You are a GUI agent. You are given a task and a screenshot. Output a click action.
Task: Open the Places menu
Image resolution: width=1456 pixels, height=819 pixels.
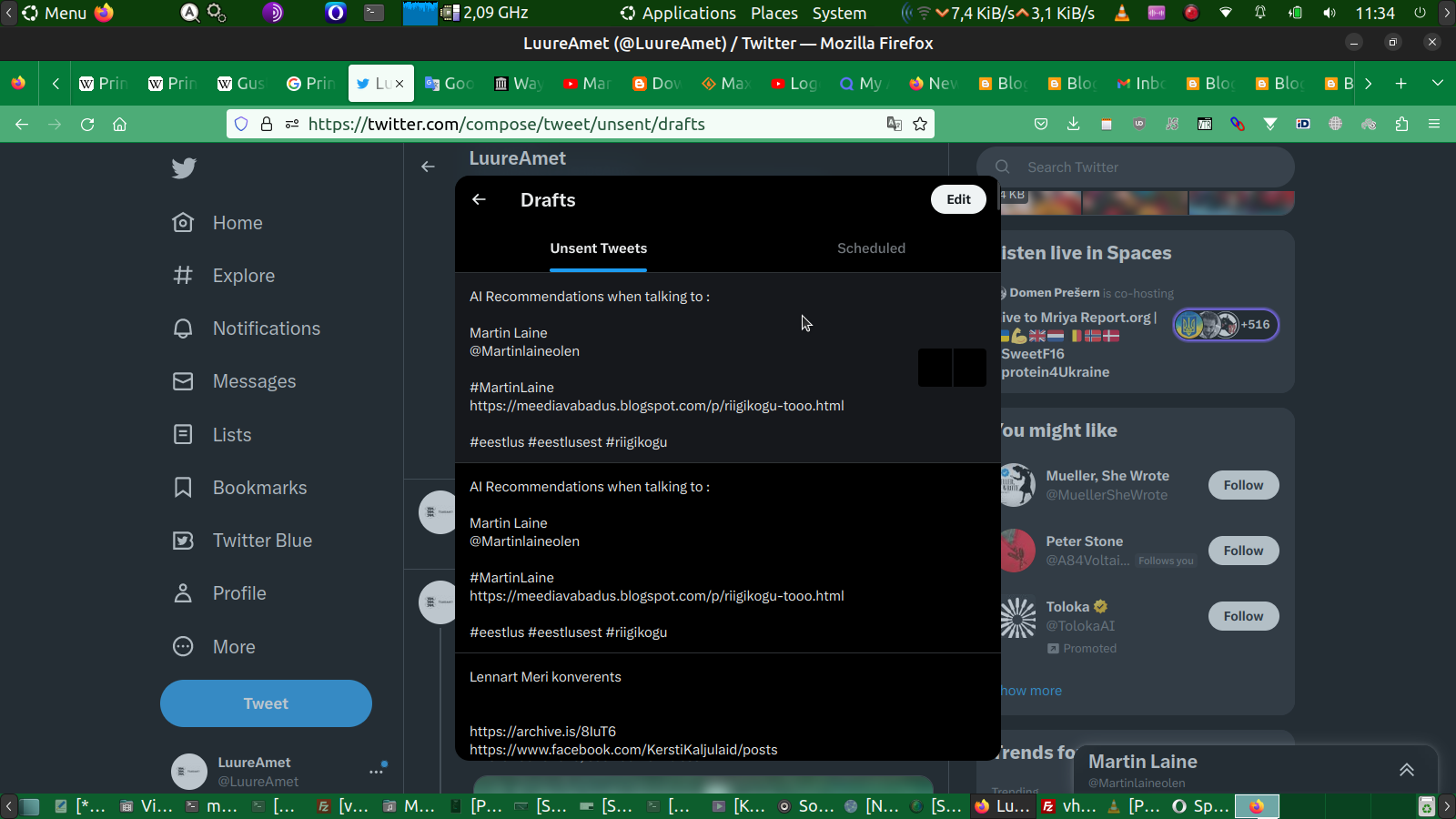pyautogui.click(x=774, y=13)
